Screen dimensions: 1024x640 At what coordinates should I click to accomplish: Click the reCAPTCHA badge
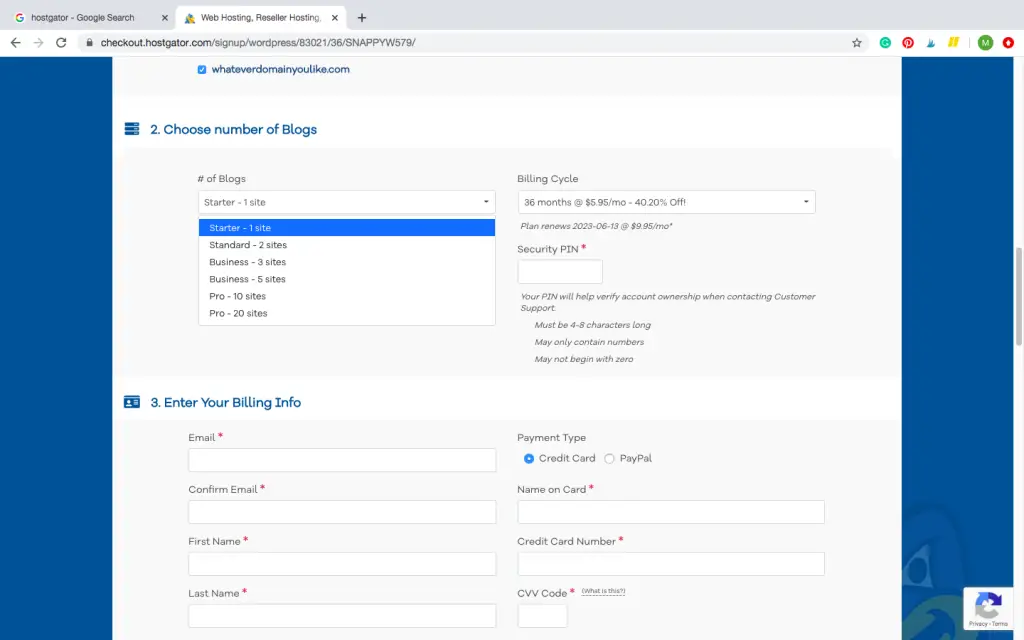click(988, 608)
